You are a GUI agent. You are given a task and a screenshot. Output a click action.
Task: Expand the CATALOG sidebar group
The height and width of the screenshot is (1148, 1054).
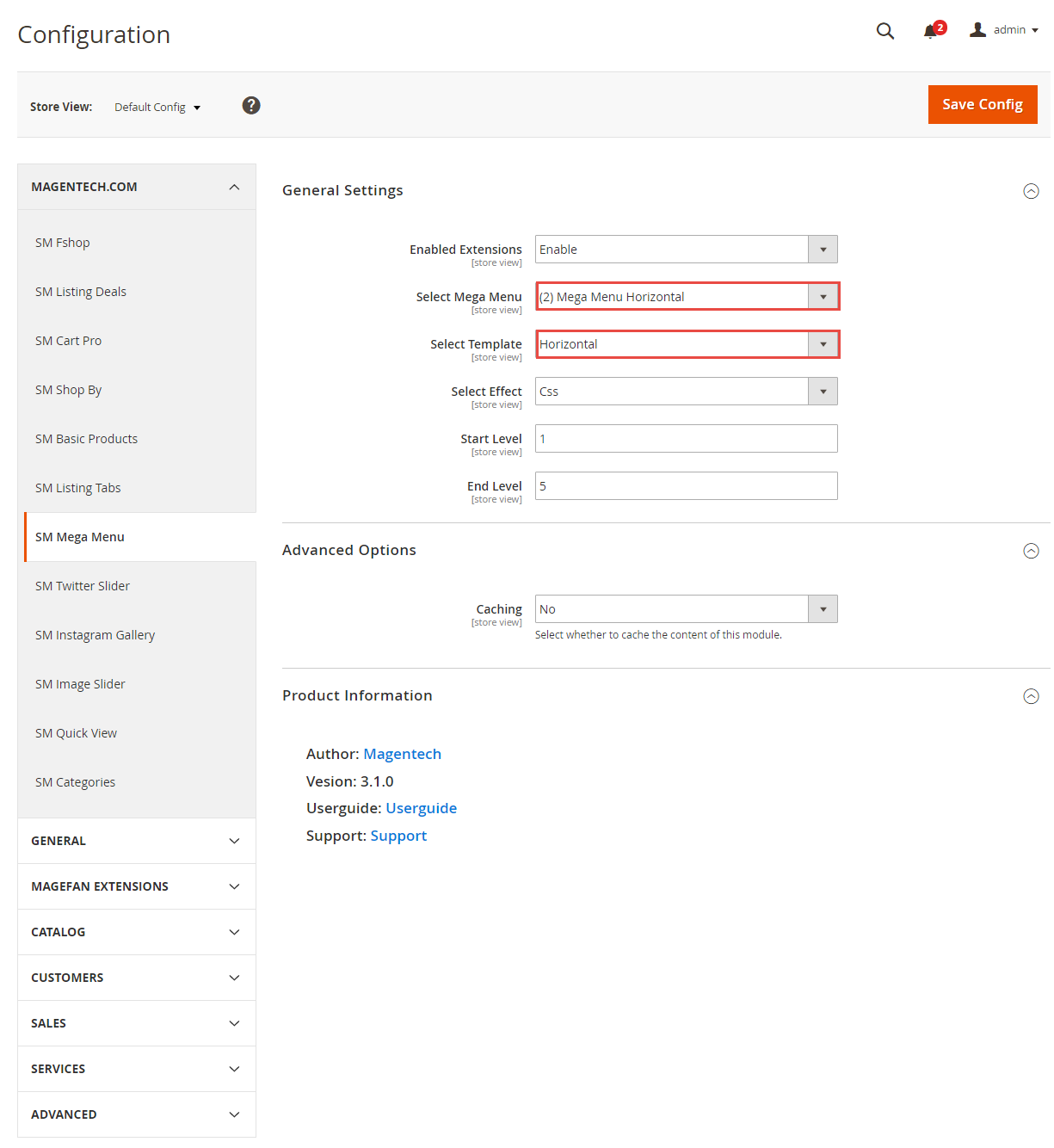coord(137,932)
